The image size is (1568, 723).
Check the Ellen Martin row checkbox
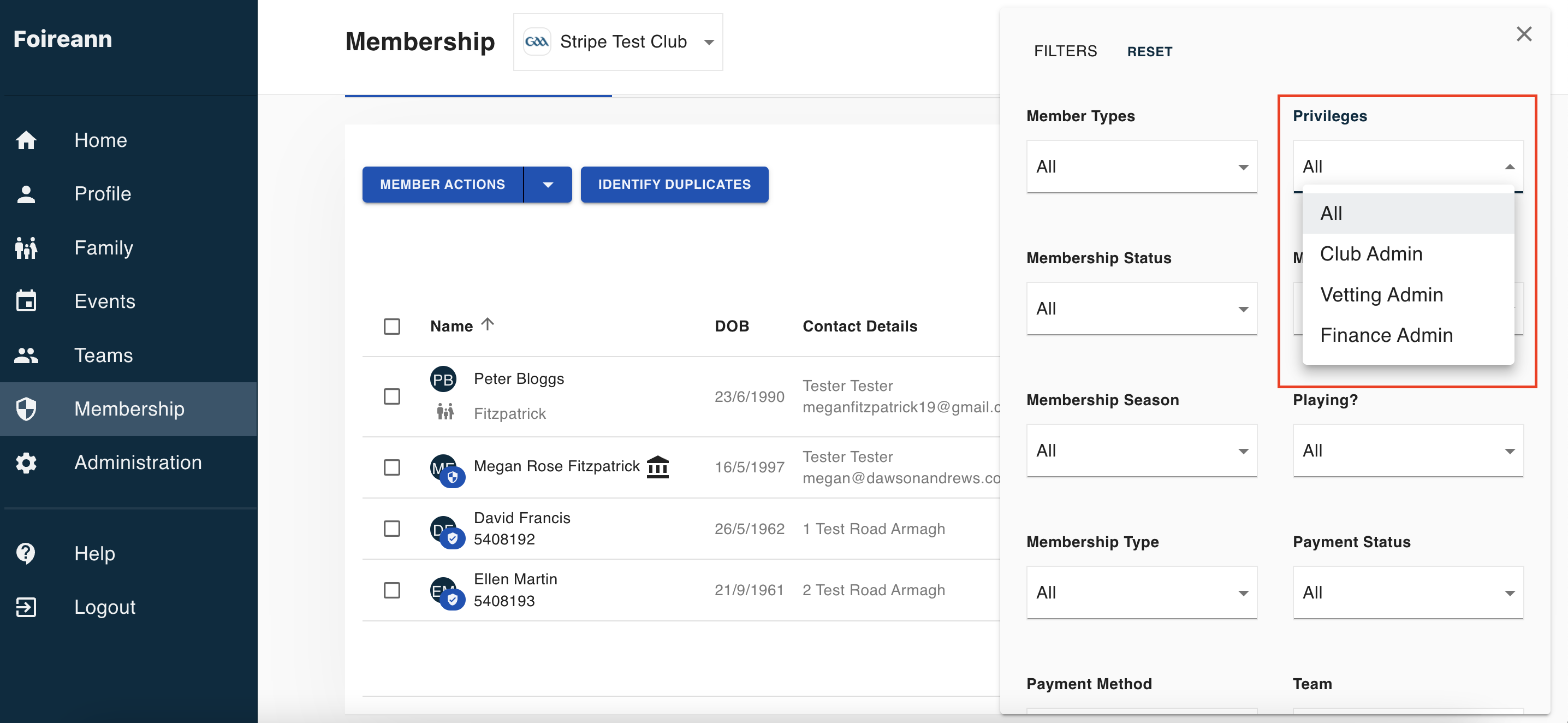click(x=392, y=590)
